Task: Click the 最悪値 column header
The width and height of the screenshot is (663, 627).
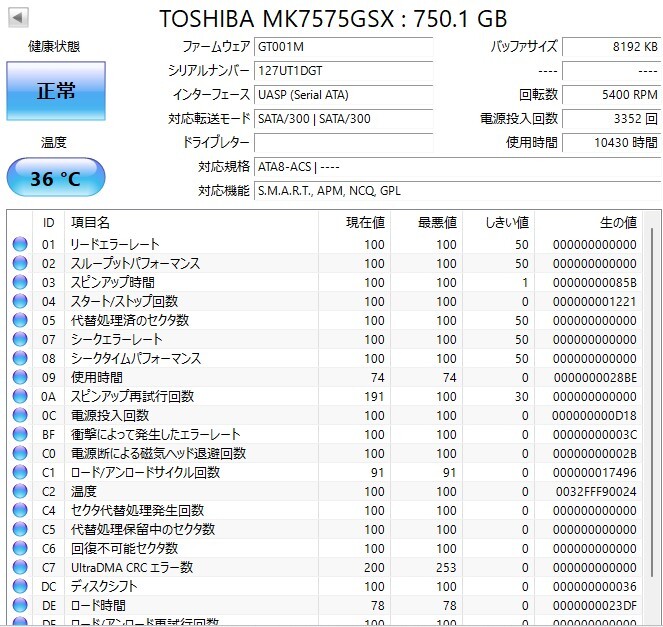Action: (426, 222)
